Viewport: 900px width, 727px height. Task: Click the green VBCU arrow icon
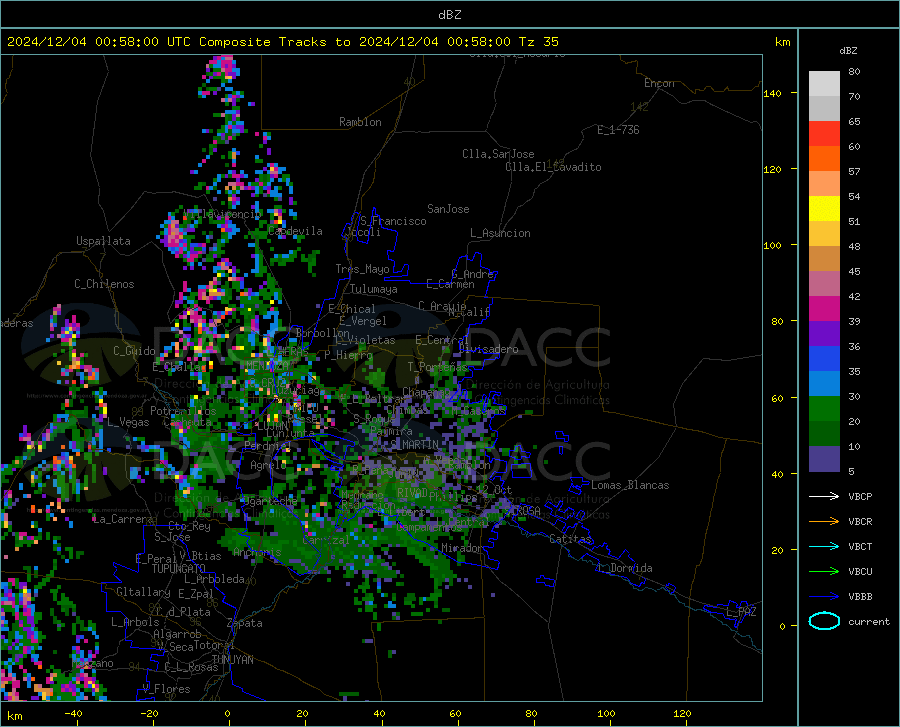[x=824, y=572]
